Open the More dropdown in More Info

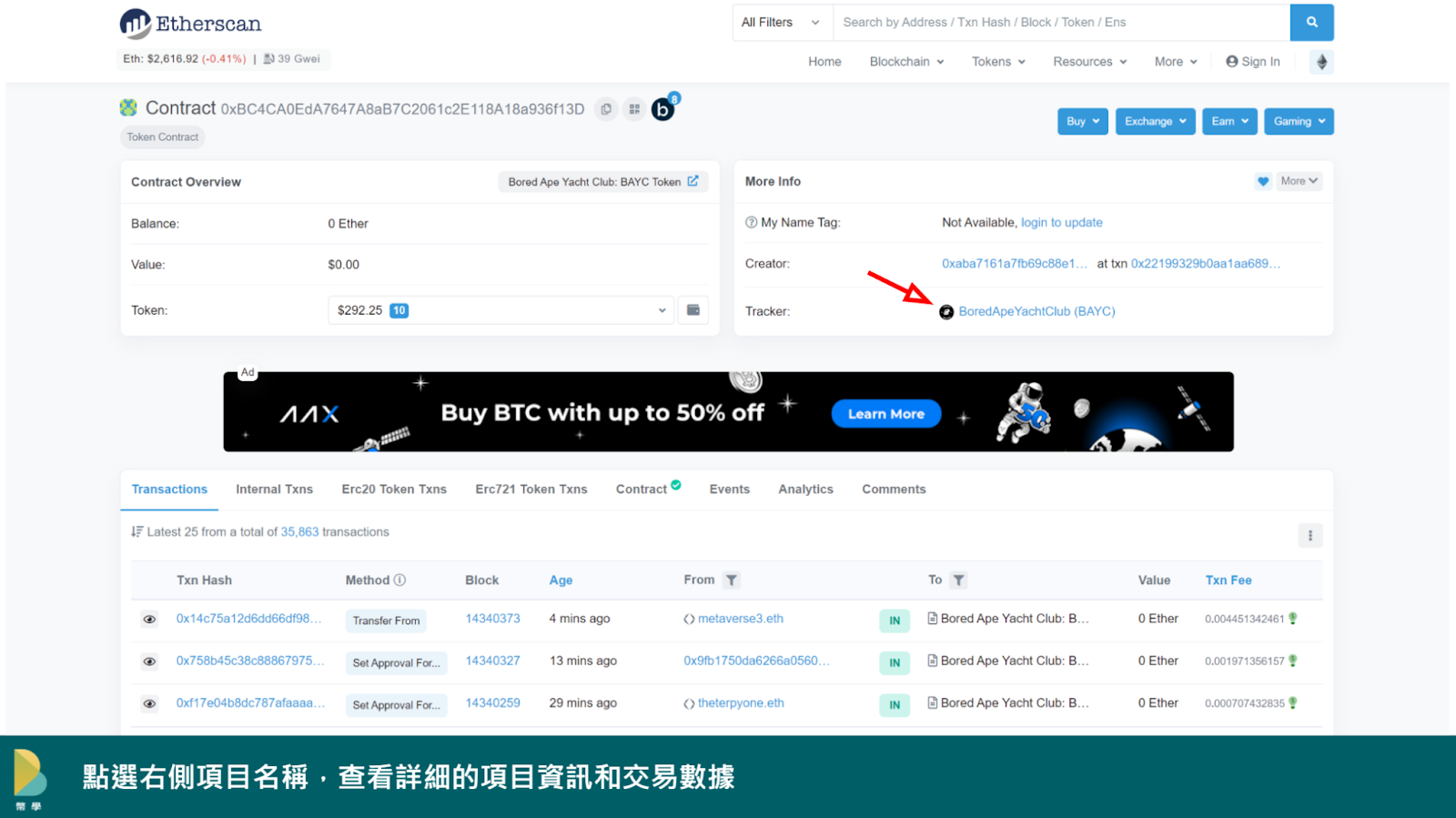point(1299,181)
